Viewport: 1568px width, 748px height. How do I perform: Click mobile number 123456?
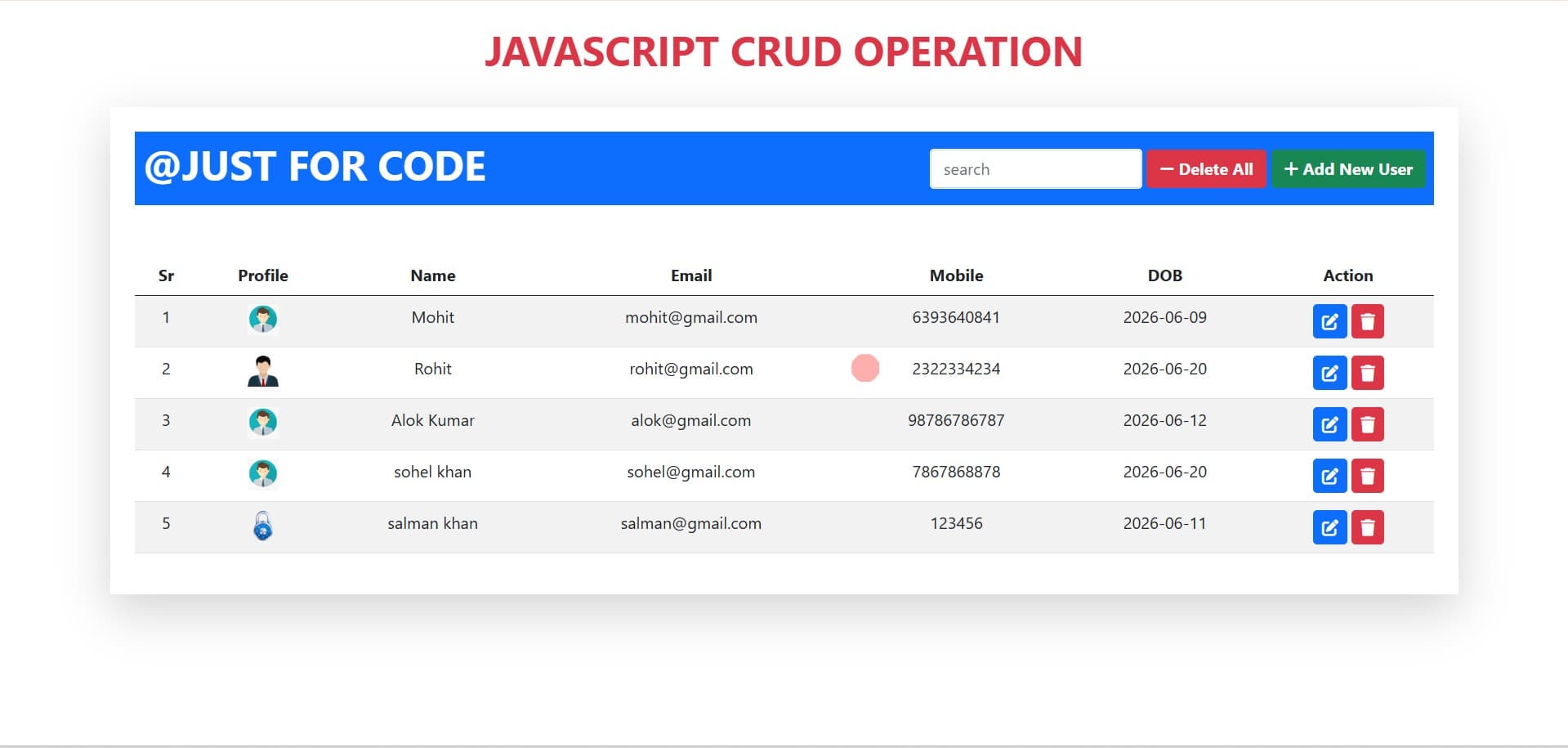[956, 523]
